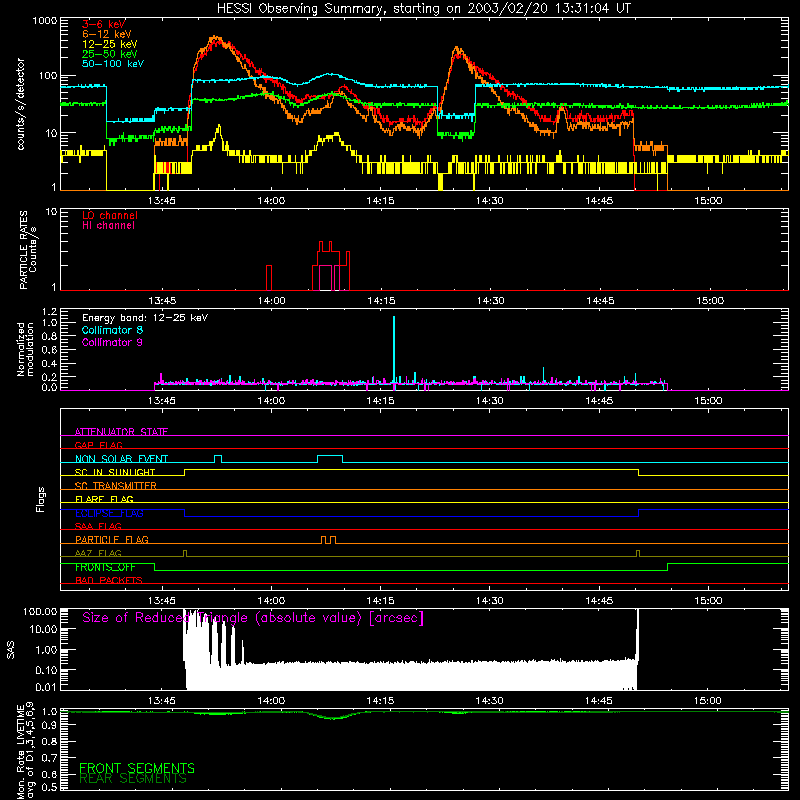Click the 'SAS' vertical axis label

pos(11,650)
